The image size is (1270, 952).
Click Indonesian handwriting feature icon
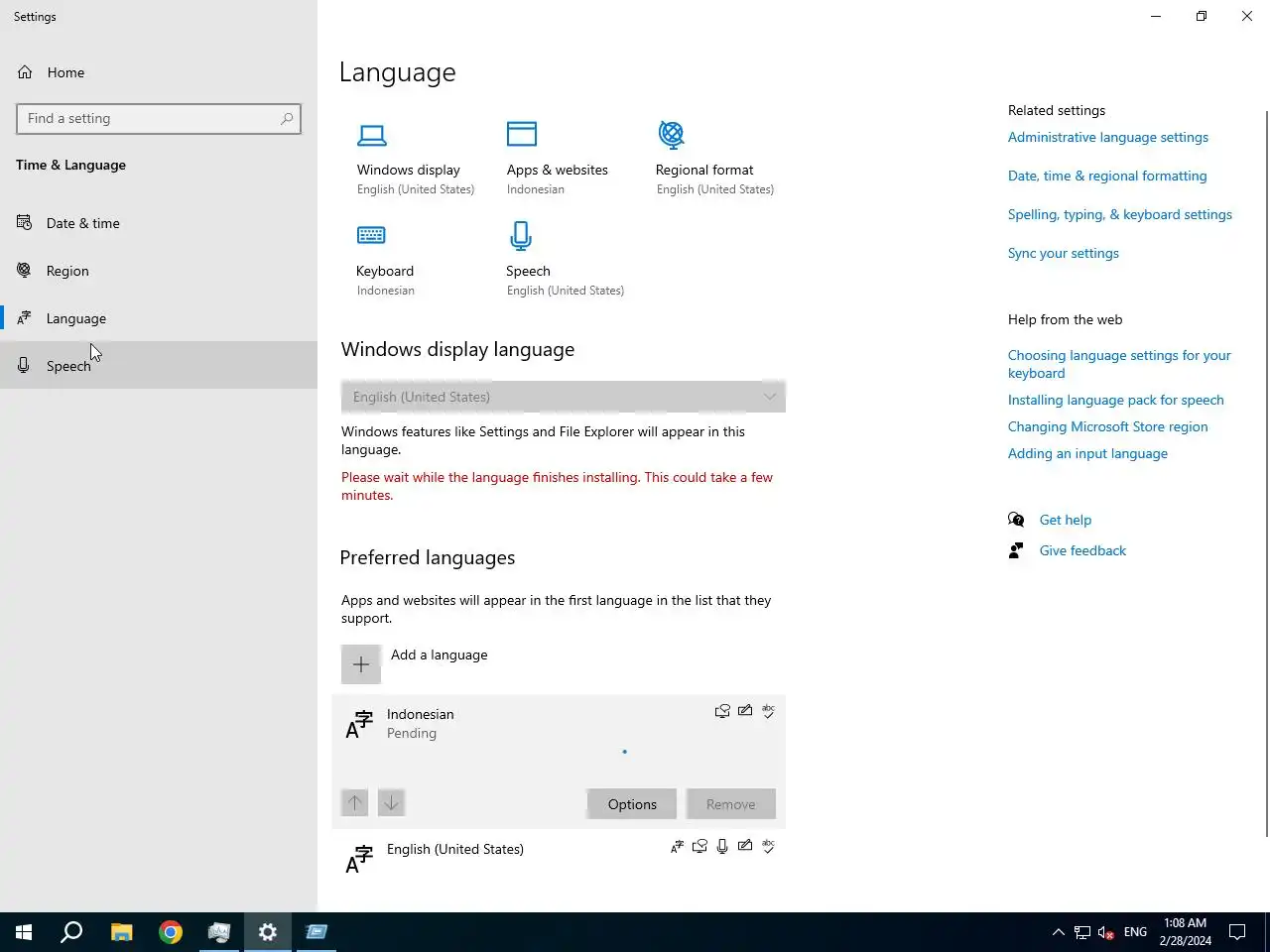tap(745, 711)
